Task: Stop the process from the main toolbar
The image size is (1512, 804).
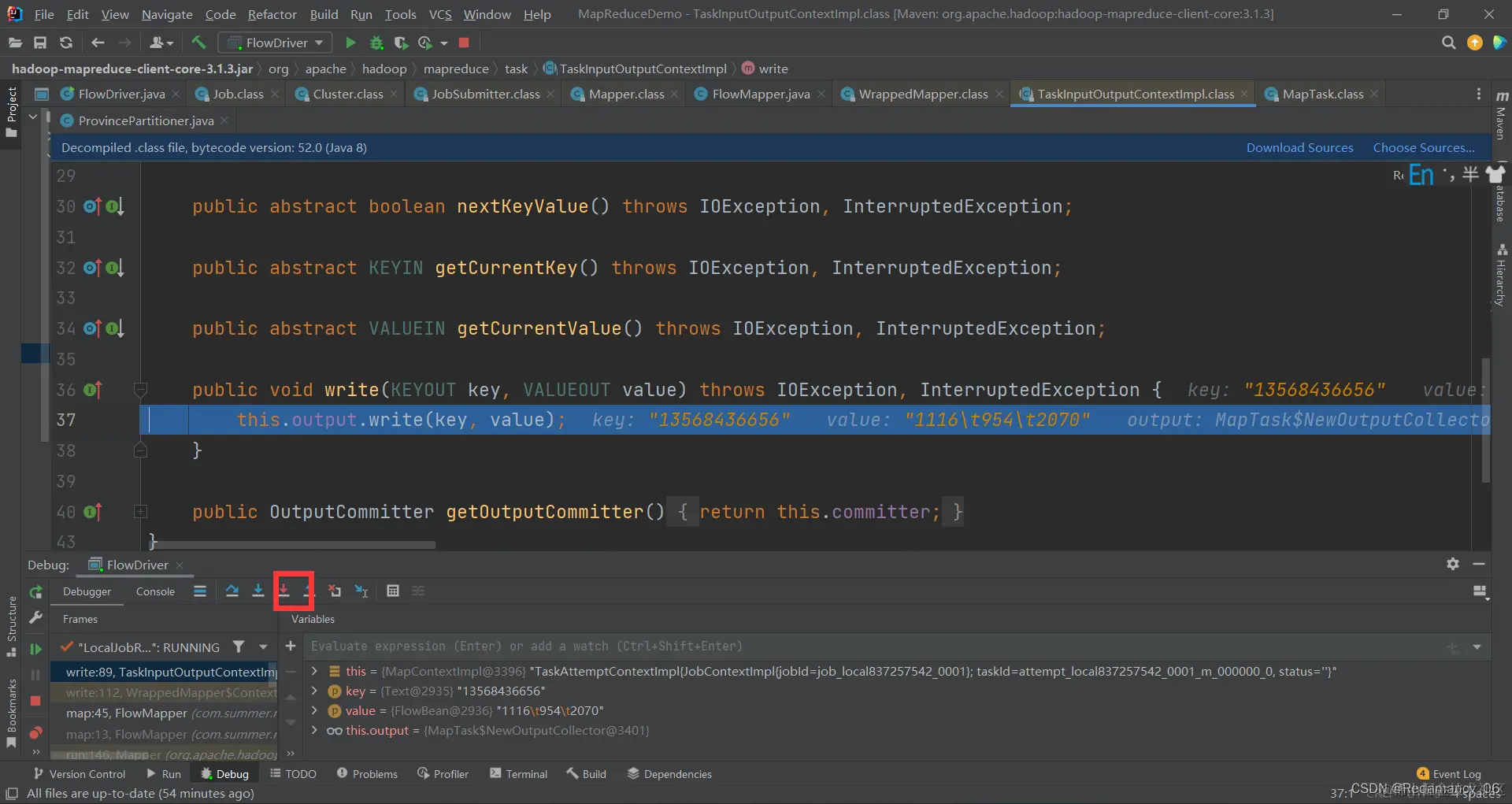Action: [464, 43]
